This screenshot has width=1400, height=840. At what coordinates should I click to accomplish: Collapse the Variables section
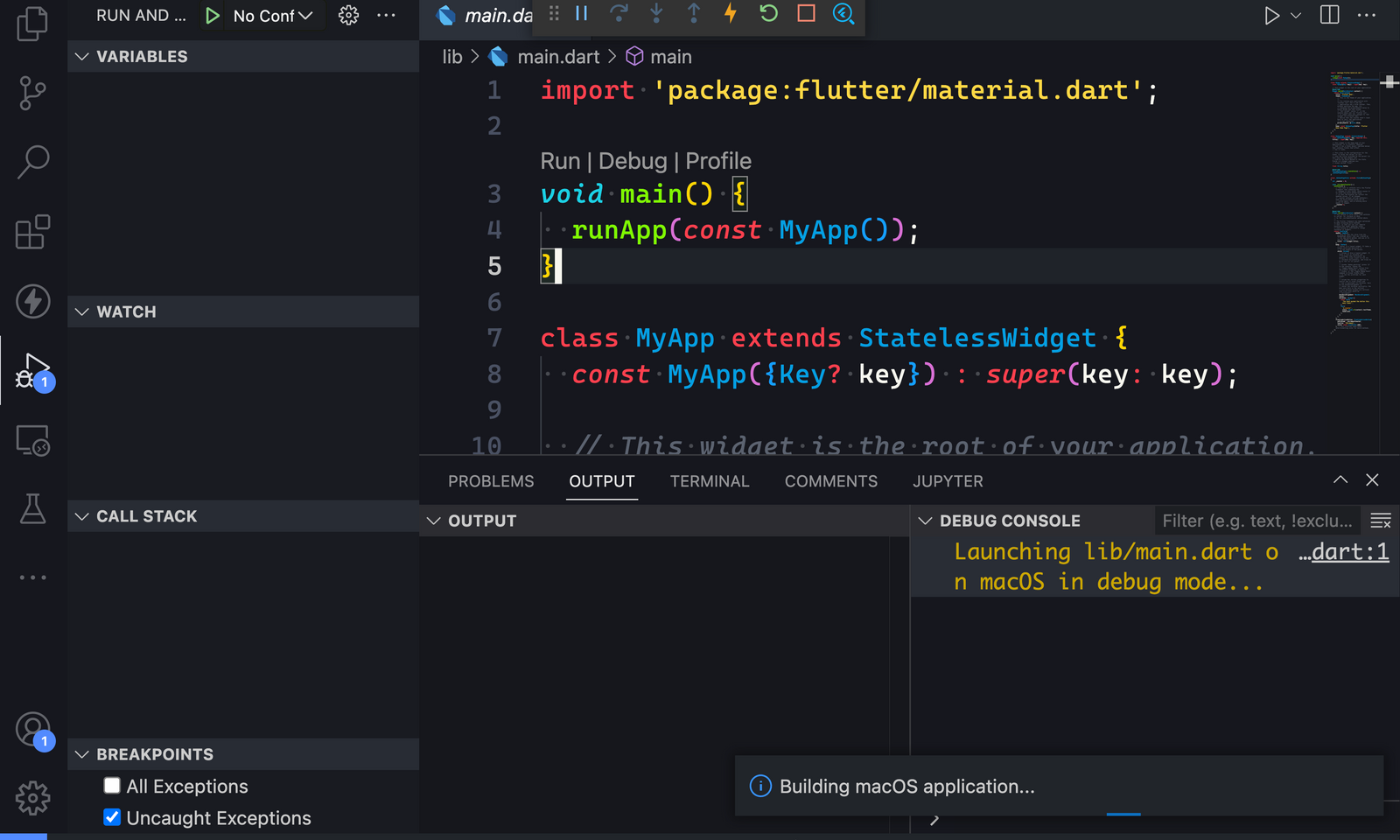click(x=243, y=56)
